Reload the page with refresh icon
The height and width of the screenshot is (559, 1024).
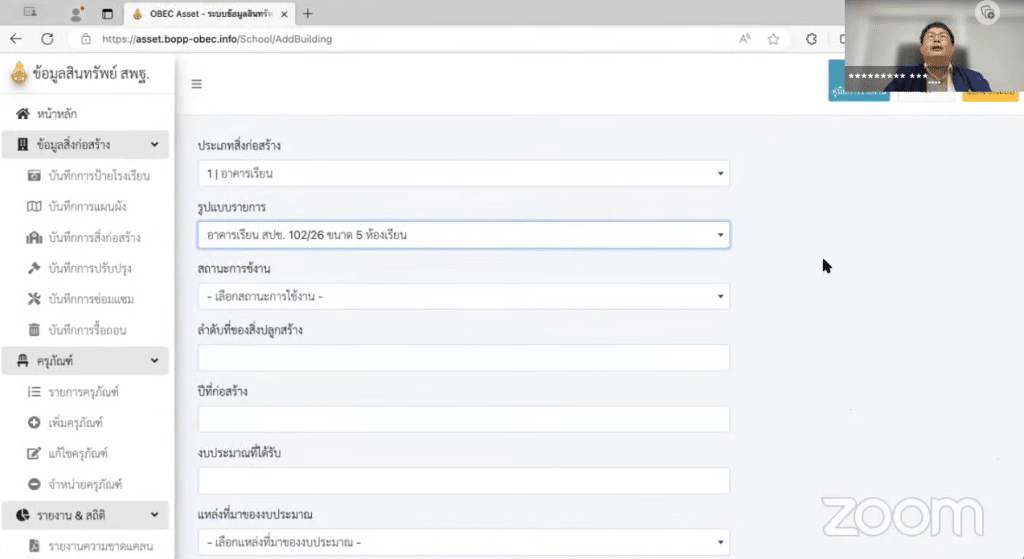48,39
